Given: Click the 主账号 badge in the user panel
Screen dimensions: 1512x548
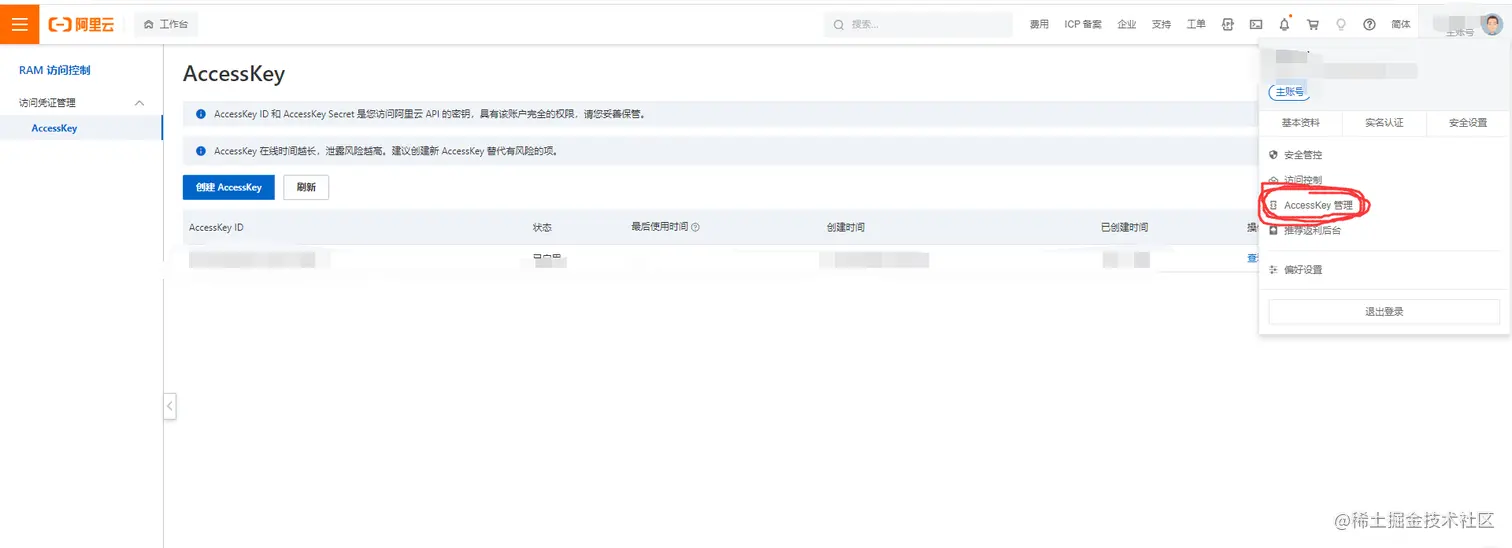Looking at the screenshot, I should pyautogui.click(x=1289, y=92).
